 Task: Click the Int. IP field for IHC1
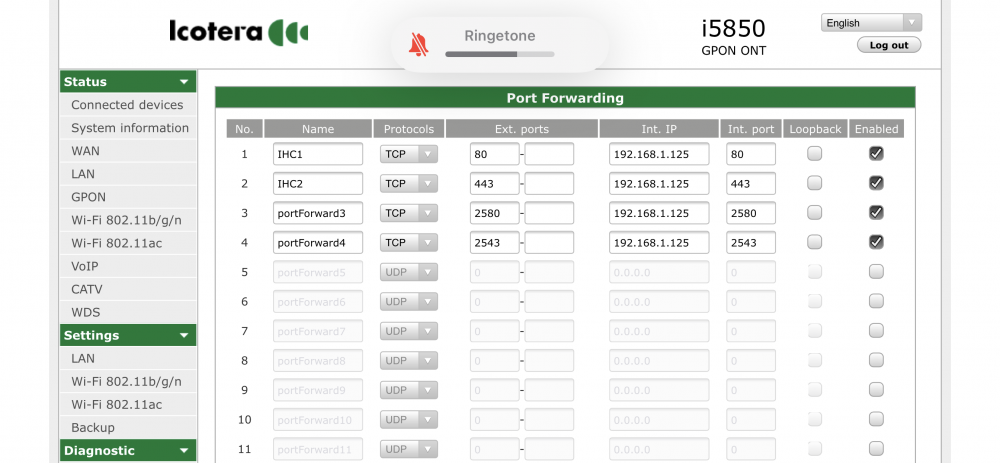(659, 154)
